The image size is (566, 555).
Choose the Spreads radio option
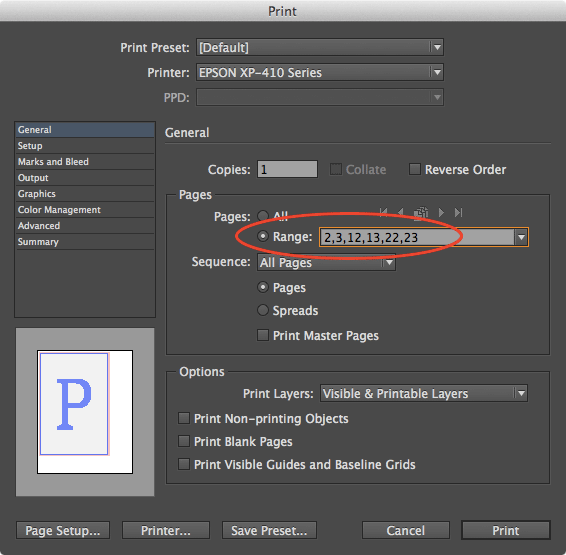[263, 310]
